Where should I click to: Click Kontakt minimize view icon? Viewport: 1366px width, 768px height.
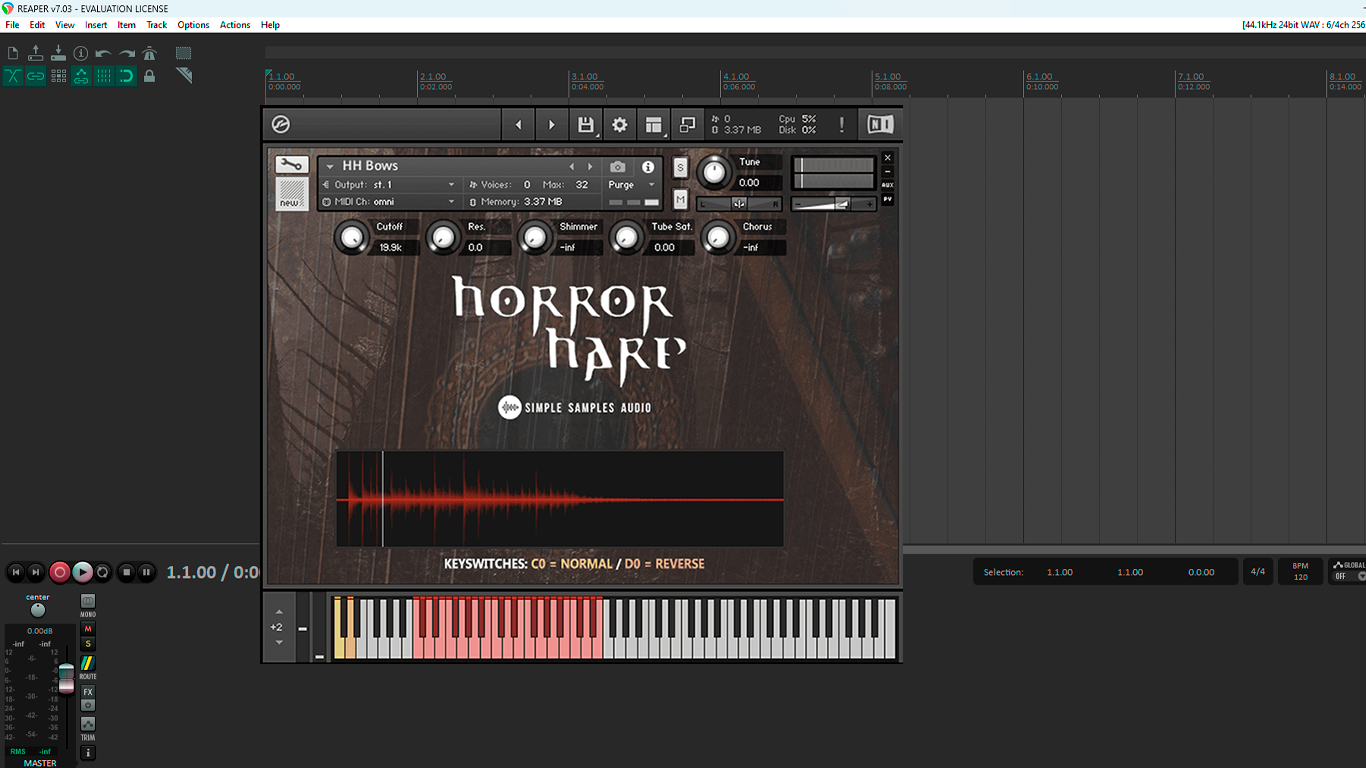coord(687,125)
